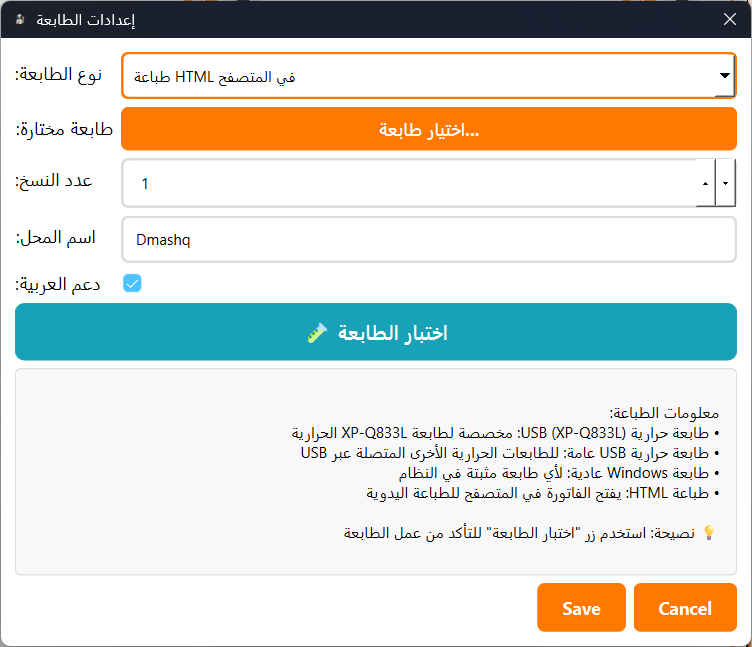The height and width of the screenshot is (647, 752).
Task: Click the shop name label
Action: tap(56, 238)
